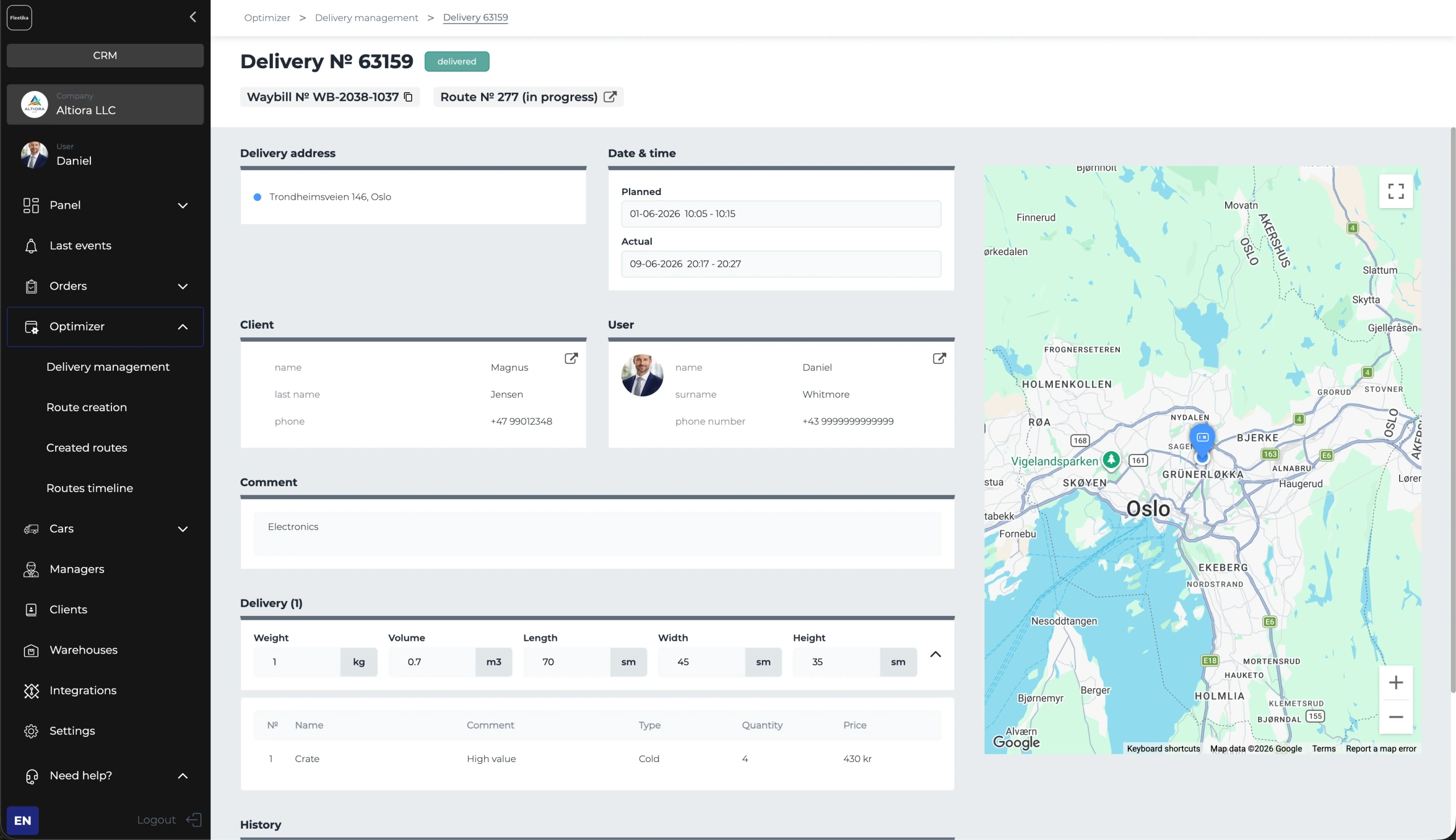Click the Warehouses icon in the sidebar
Viewport: 1456px width, 840px height.
click(31, 651)
